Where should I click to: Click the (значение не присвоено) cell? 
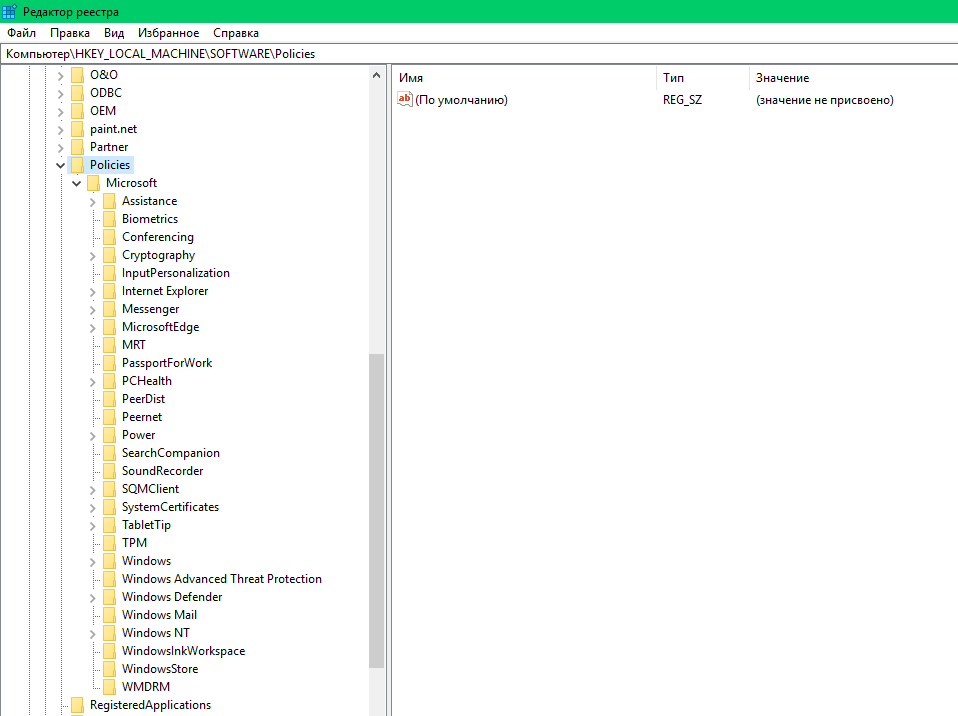coord(825,100)
